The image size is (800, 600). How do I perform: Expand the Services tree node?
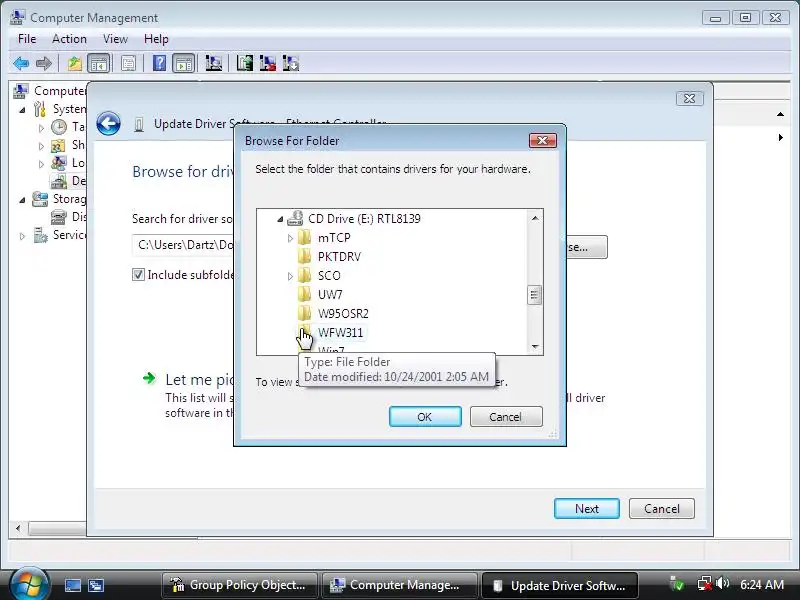click(22, 236)
